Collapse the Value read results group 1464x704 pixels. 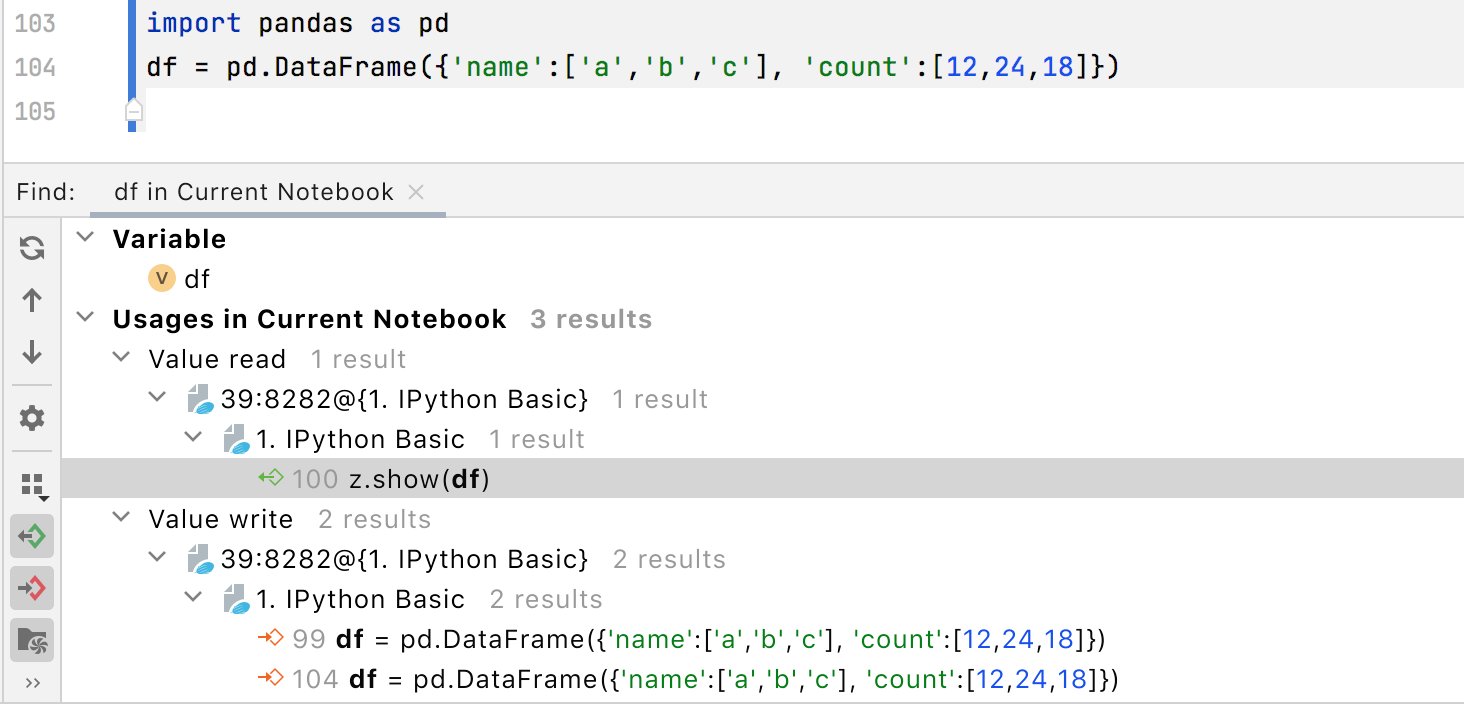(121, 359)
